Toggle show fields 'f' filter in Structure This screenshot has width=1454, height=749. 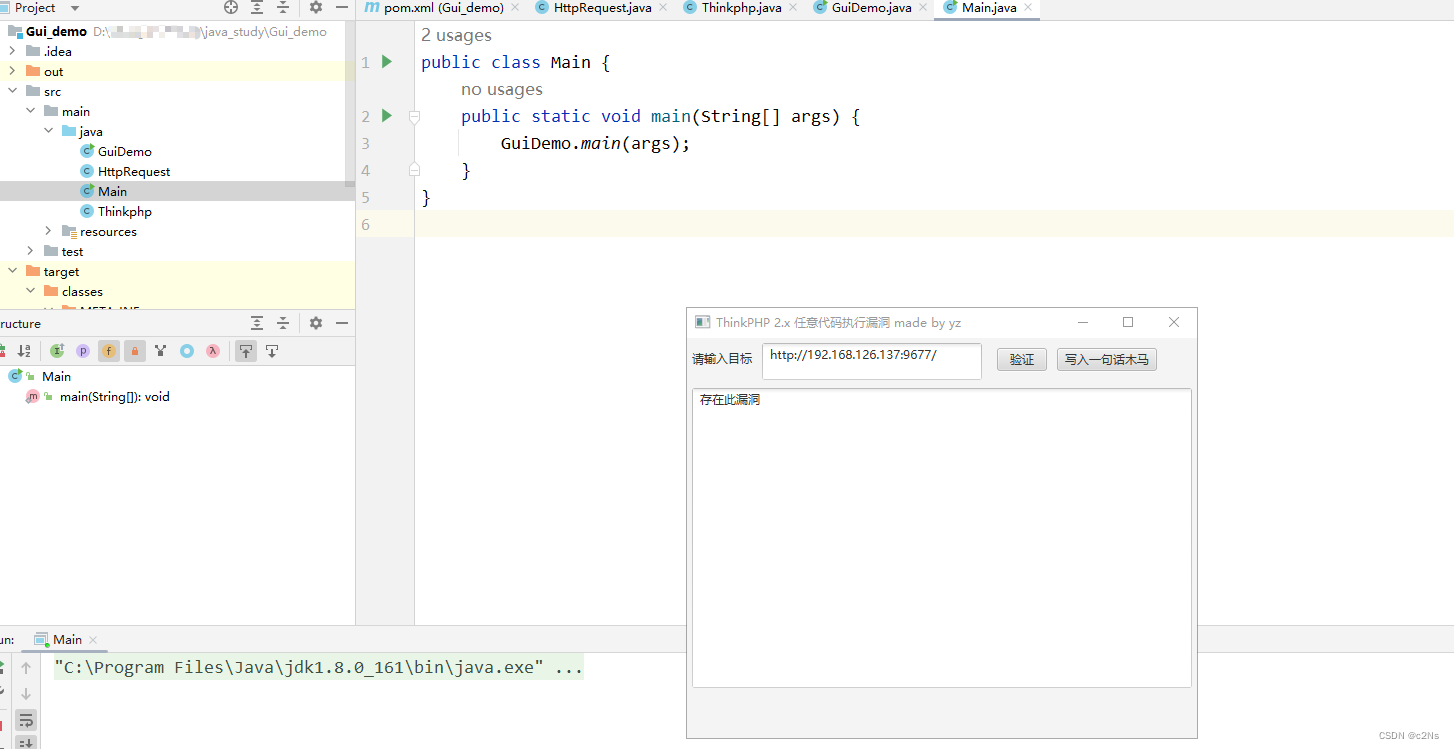coord(109,351)
